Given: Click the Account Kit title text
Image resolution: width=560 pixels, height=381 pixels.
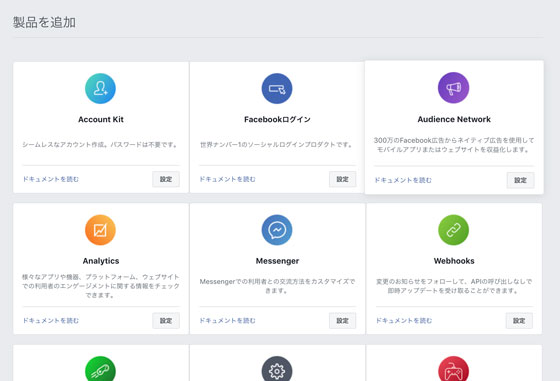Looking at the screenshot, I should (x=101, y=119).
